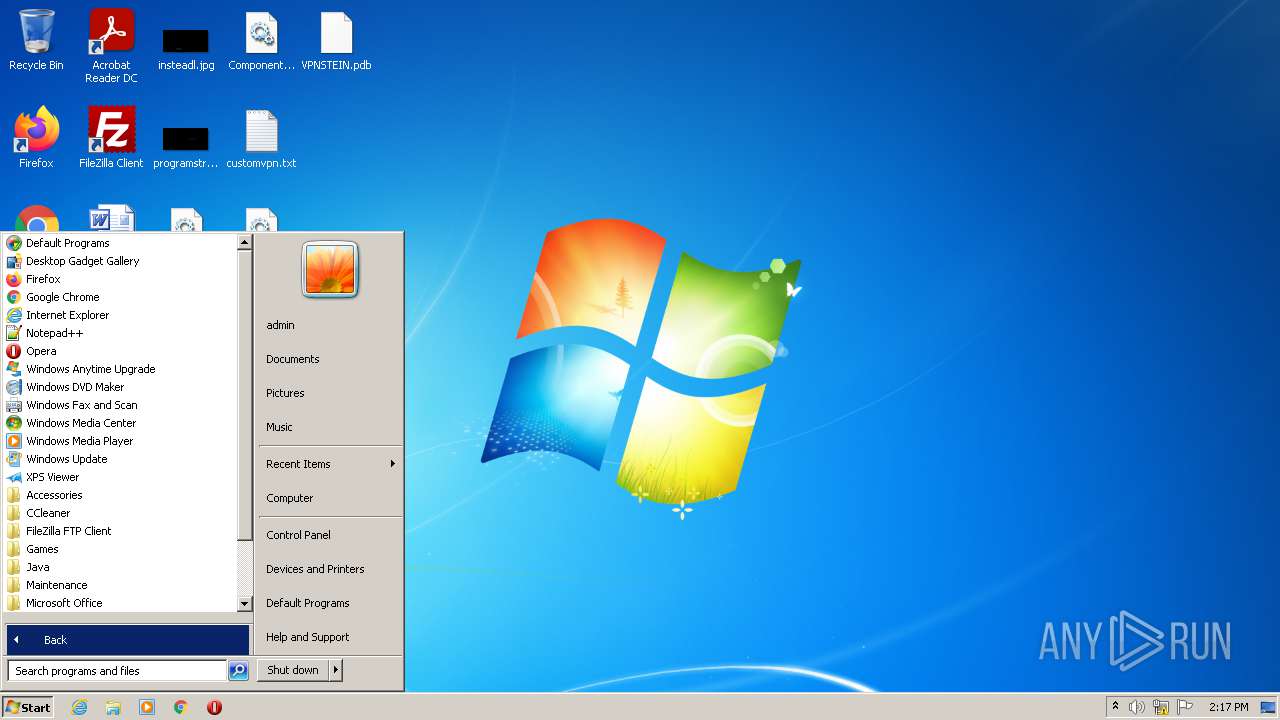
Task: Open Pictures from the Start menu
Action: pyautogui.click(x=330, y=393)
